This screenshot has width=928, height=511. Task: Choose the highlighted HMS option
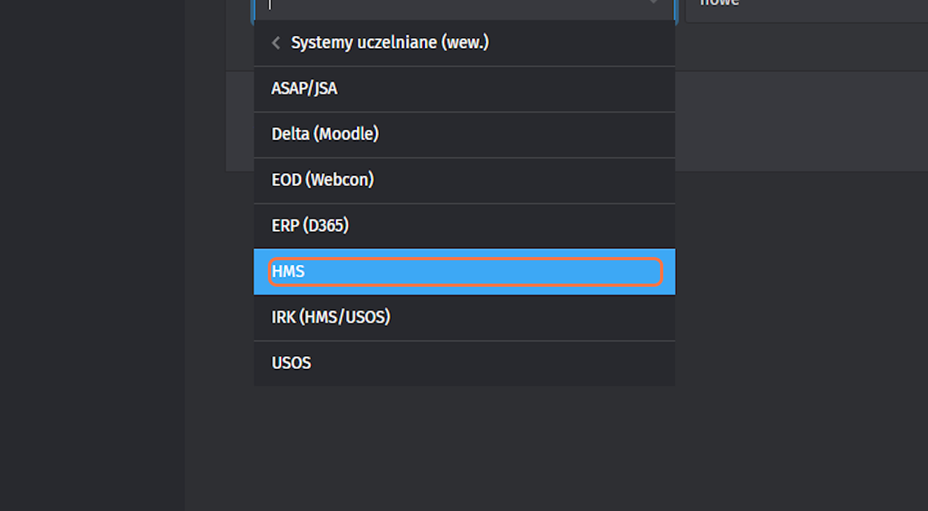(x=464, y=272)
